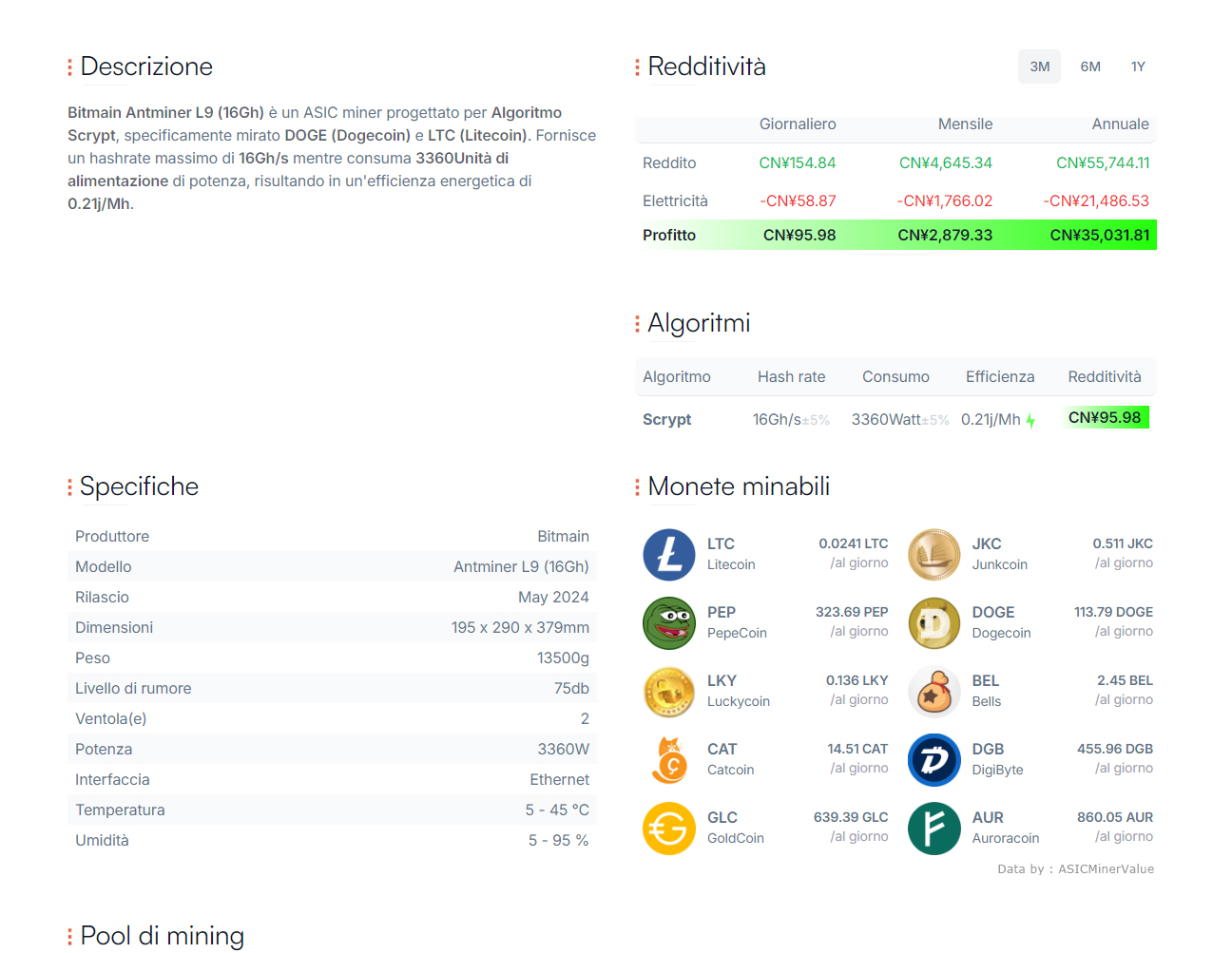Click the Consumo column header
The height and width of the screenshot is (953, 1232).
pos(895,376)
